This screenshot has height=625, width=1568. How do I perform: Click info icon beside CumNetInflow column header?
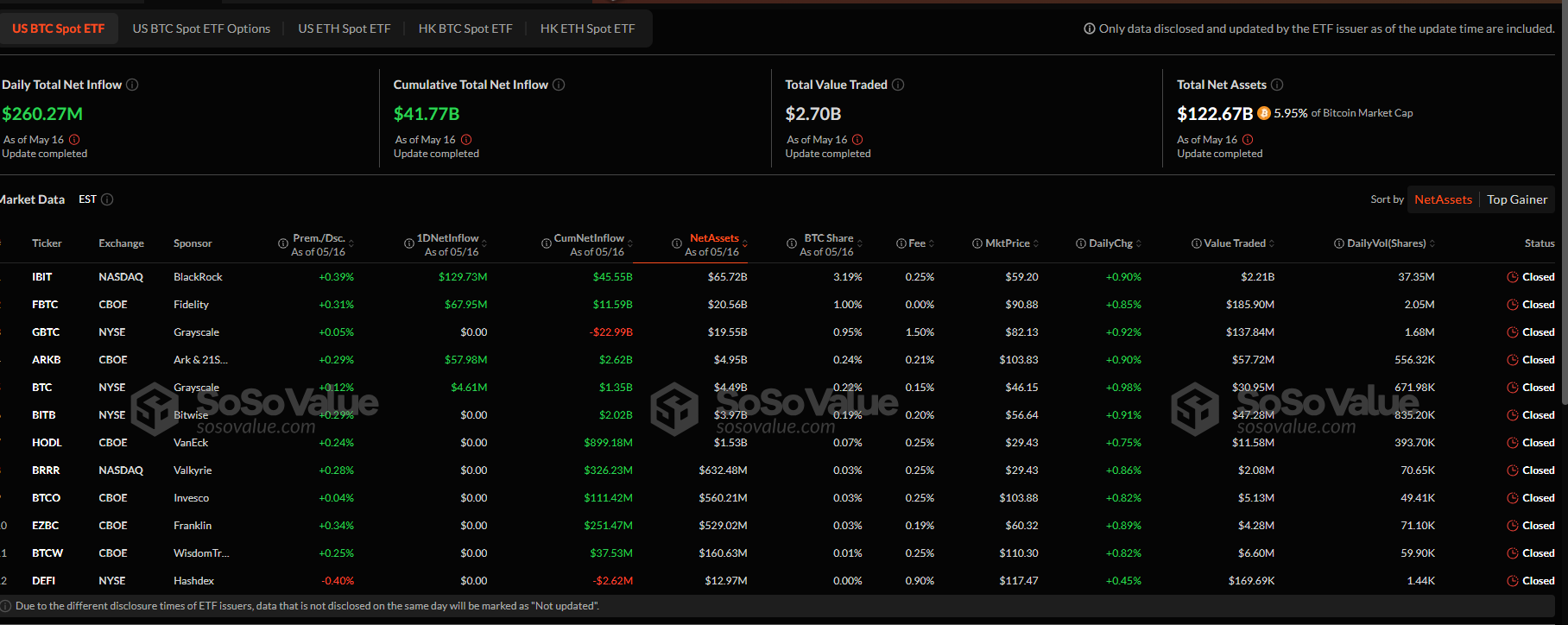click(547, 243)
